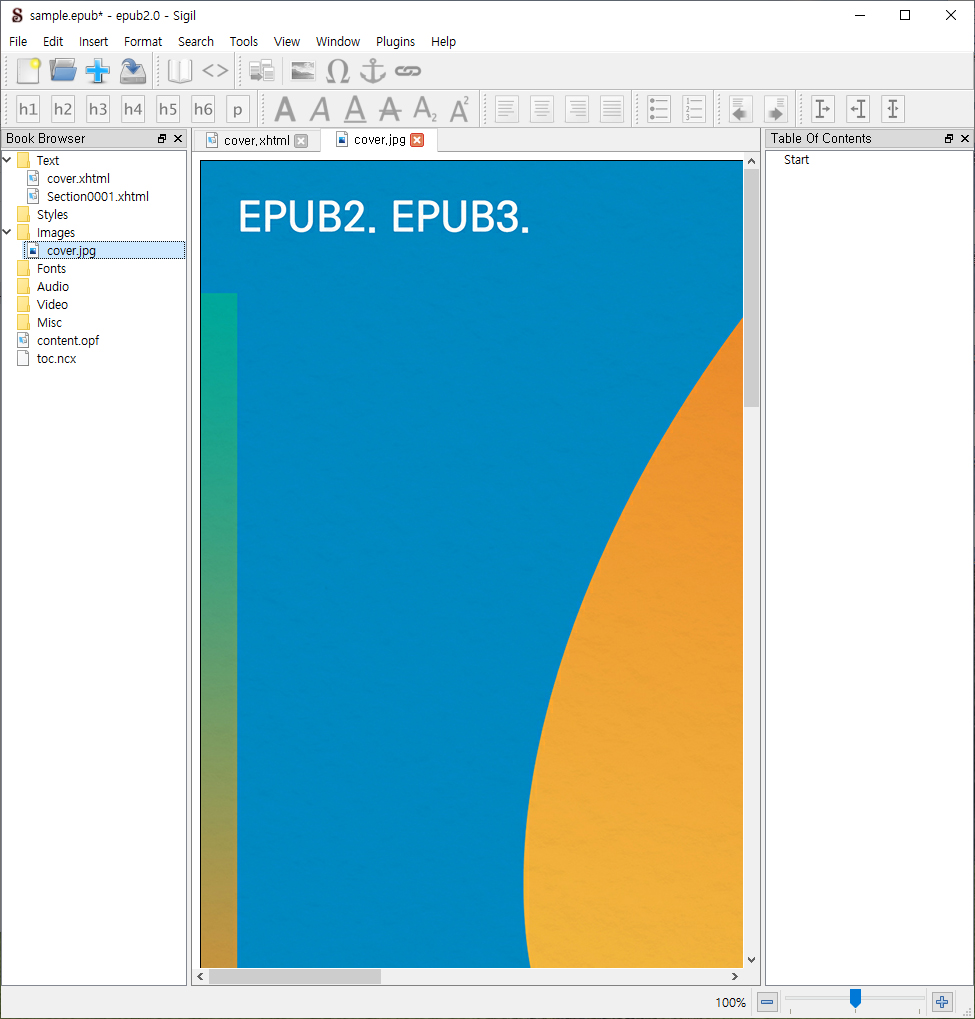Viewport: 975px width, 1019px height.
Task: Align text right icon
Action: [x=577, y=109]
